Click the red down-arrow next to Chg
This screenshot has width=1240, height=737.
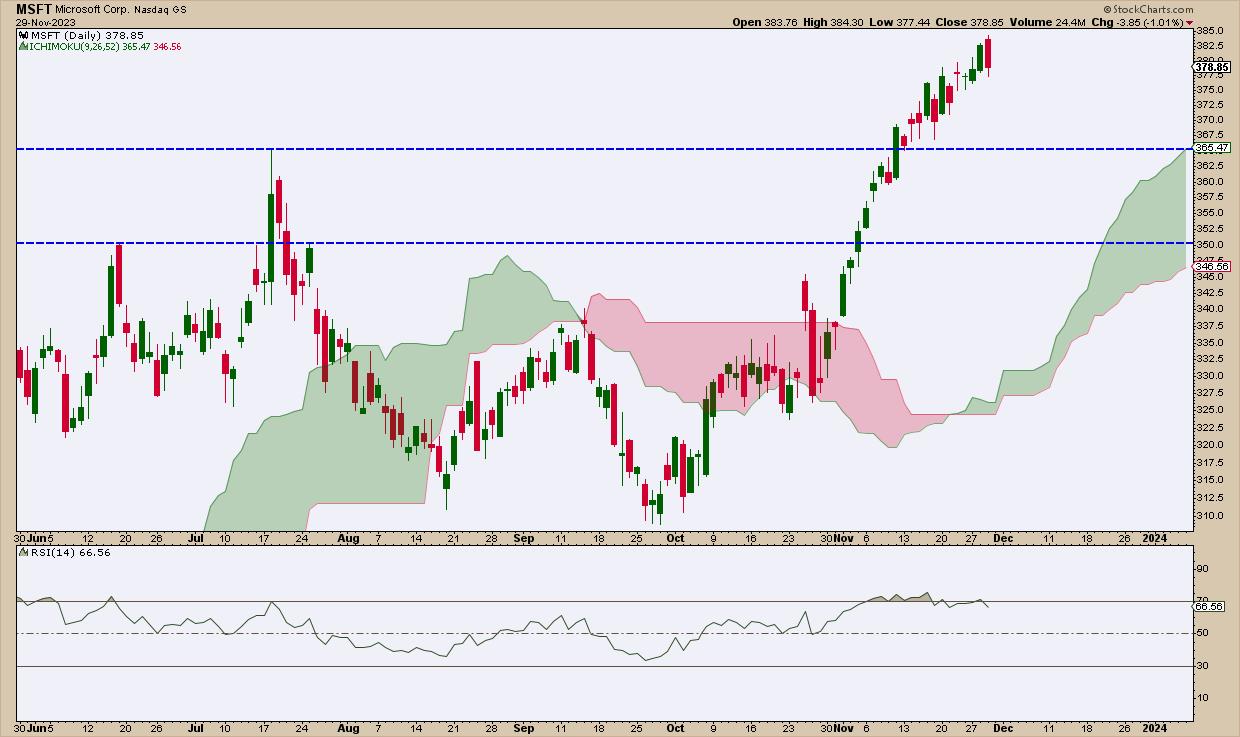[1188, 22]
